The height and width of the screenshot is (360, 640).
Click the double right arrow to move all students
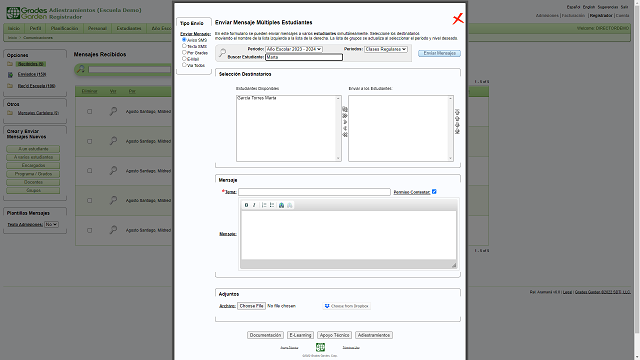(345, 116)
